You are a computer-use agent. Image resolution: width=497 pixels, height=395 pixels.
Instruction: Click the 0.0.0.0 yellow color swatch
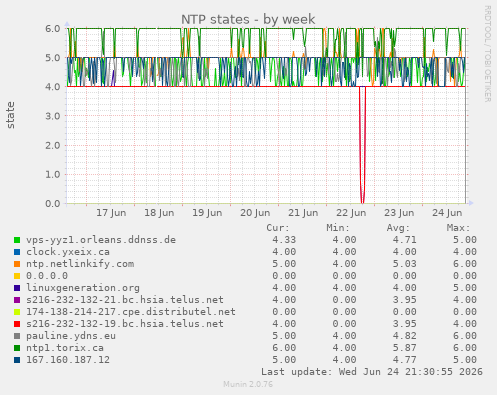click(x=17, y=276)
